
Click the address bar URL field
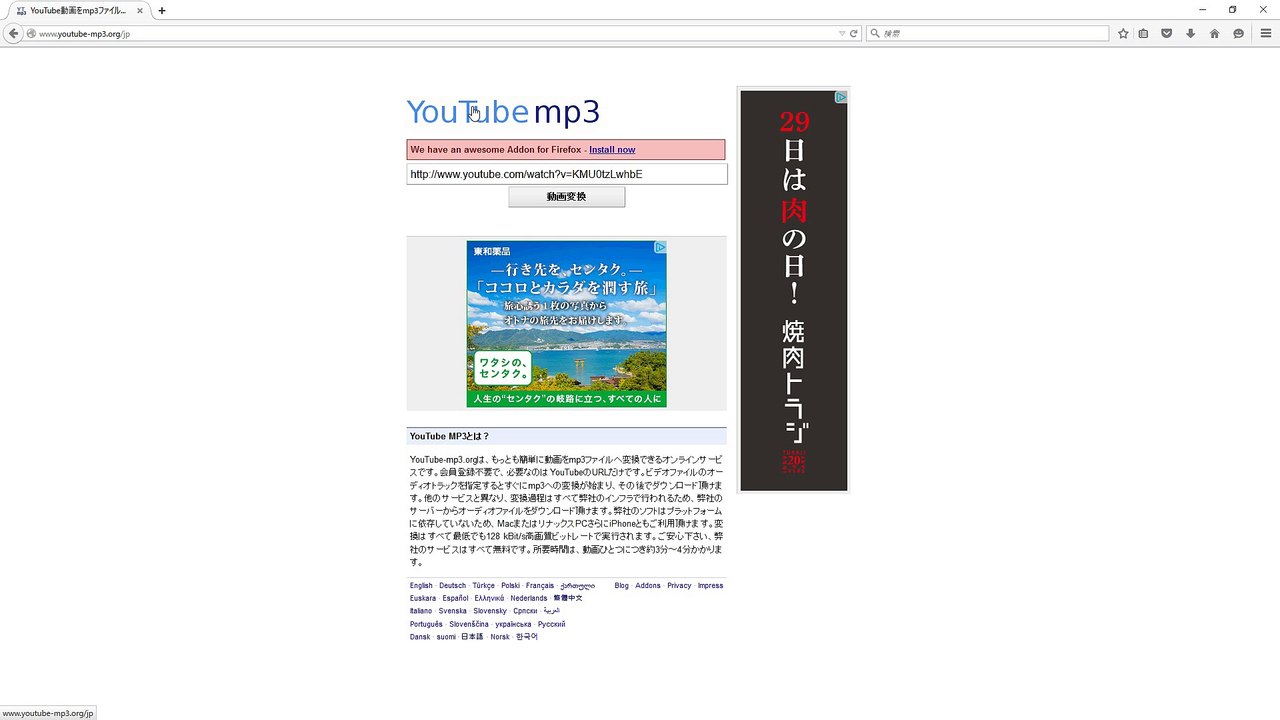click(435, 33)
